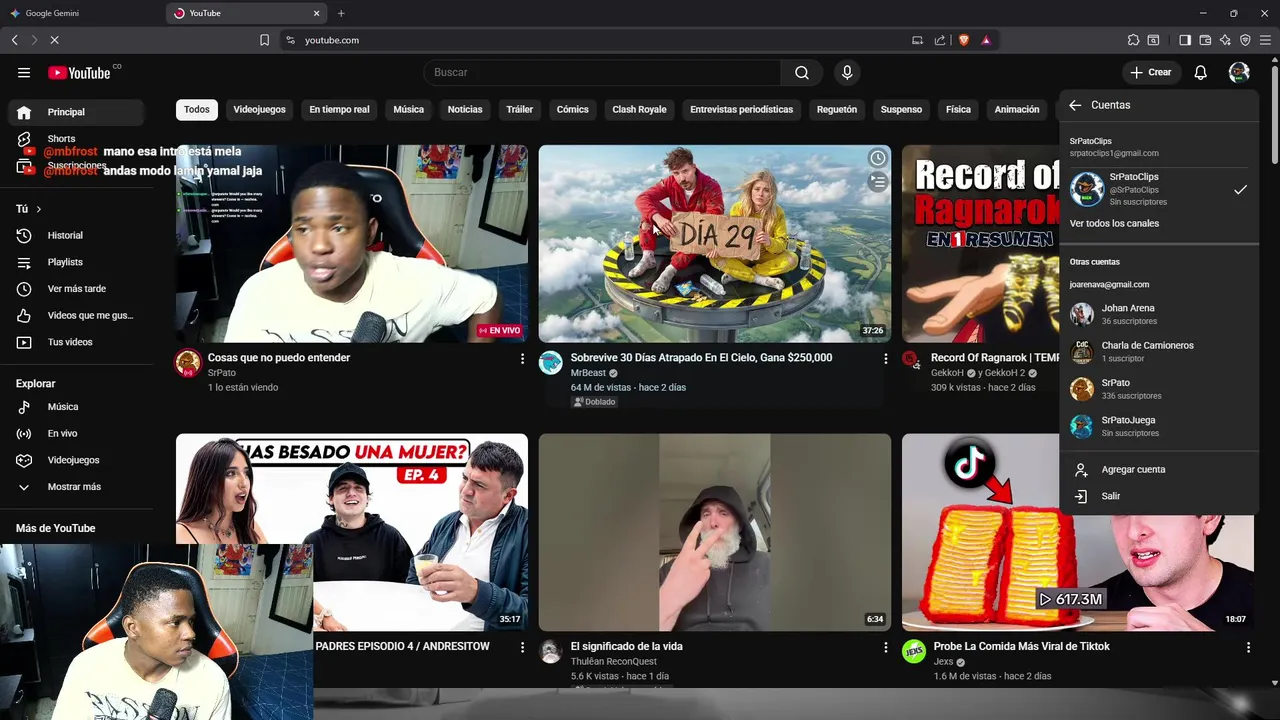Select Noticias filter chip
Image resolution: width=1280 pixels, height=720 pixels.
pyautogui.click(x=465, y=109)
